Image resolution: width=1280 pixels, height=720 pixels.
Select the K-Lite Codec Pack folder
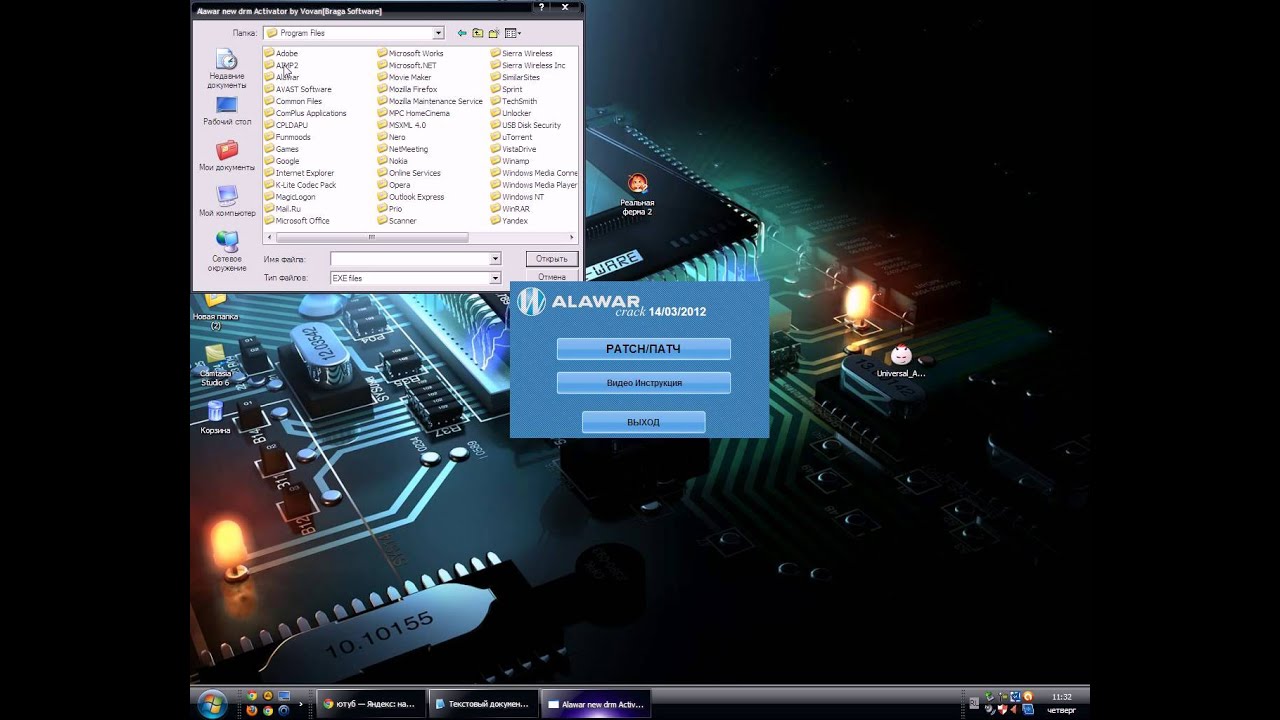coord(300,185)
